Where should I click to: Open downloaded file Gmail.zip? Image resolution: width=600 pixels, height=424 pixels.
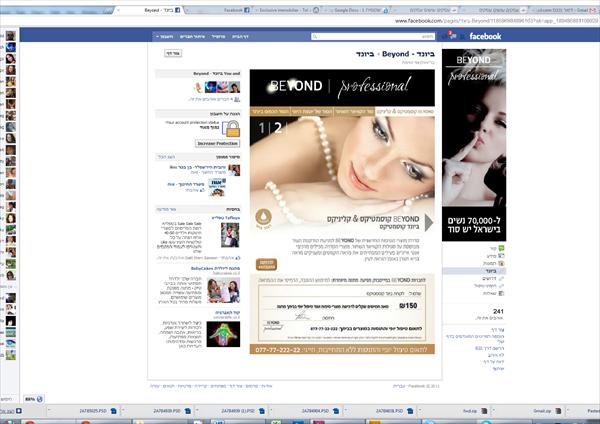tap(542, 411)
